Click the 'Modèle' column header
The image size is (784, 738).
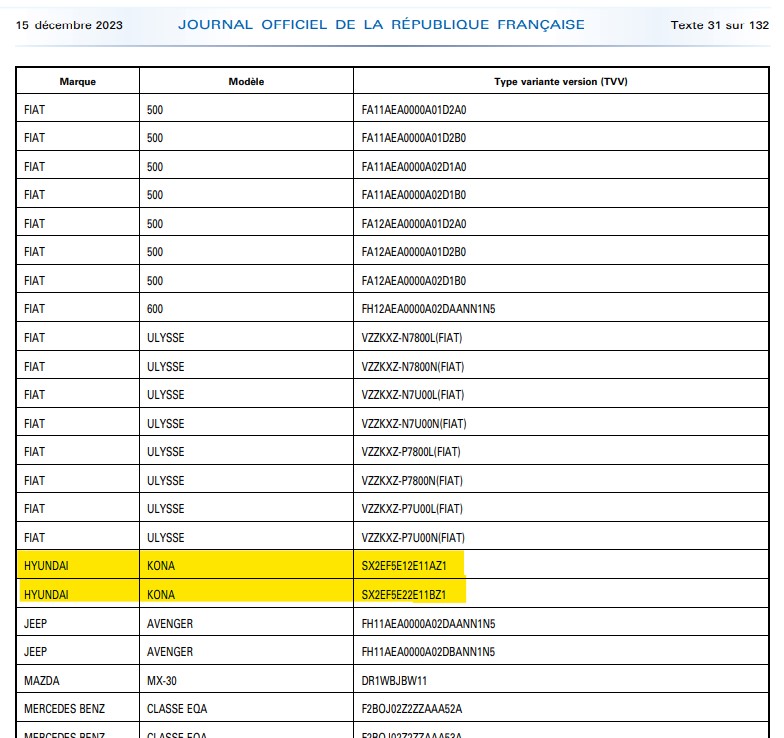coord(246,81)
